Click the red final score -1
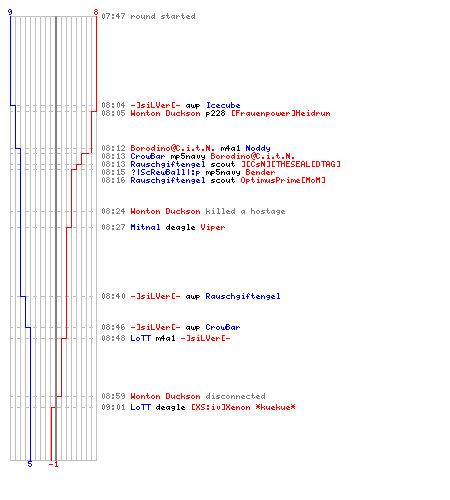Viewport: 450px width, 500px height. (x=53, y=464)
